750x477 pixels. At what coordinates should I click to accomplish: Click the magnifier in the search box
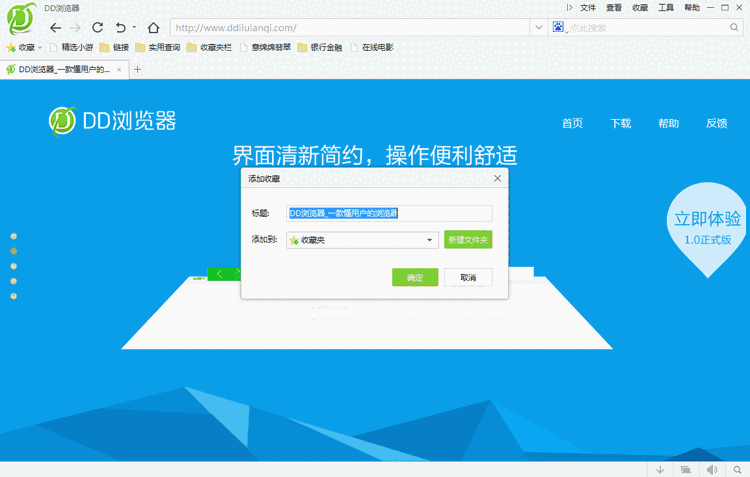[734, 27]
